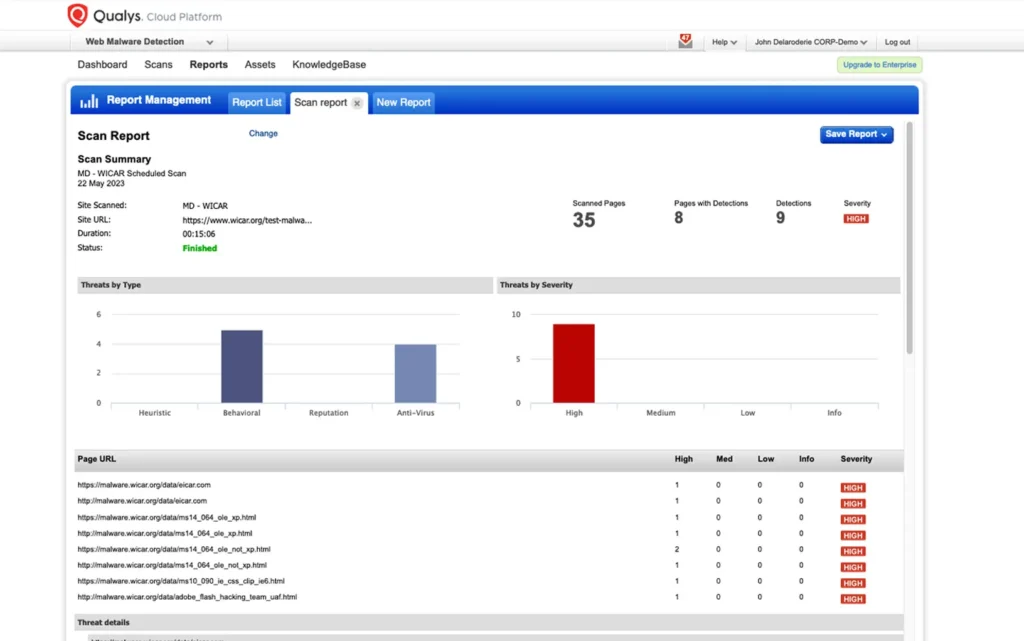Expand the John Delaroderie CORP-Demo user menu
Screen dimensions: 1024x641
[810, 41]
